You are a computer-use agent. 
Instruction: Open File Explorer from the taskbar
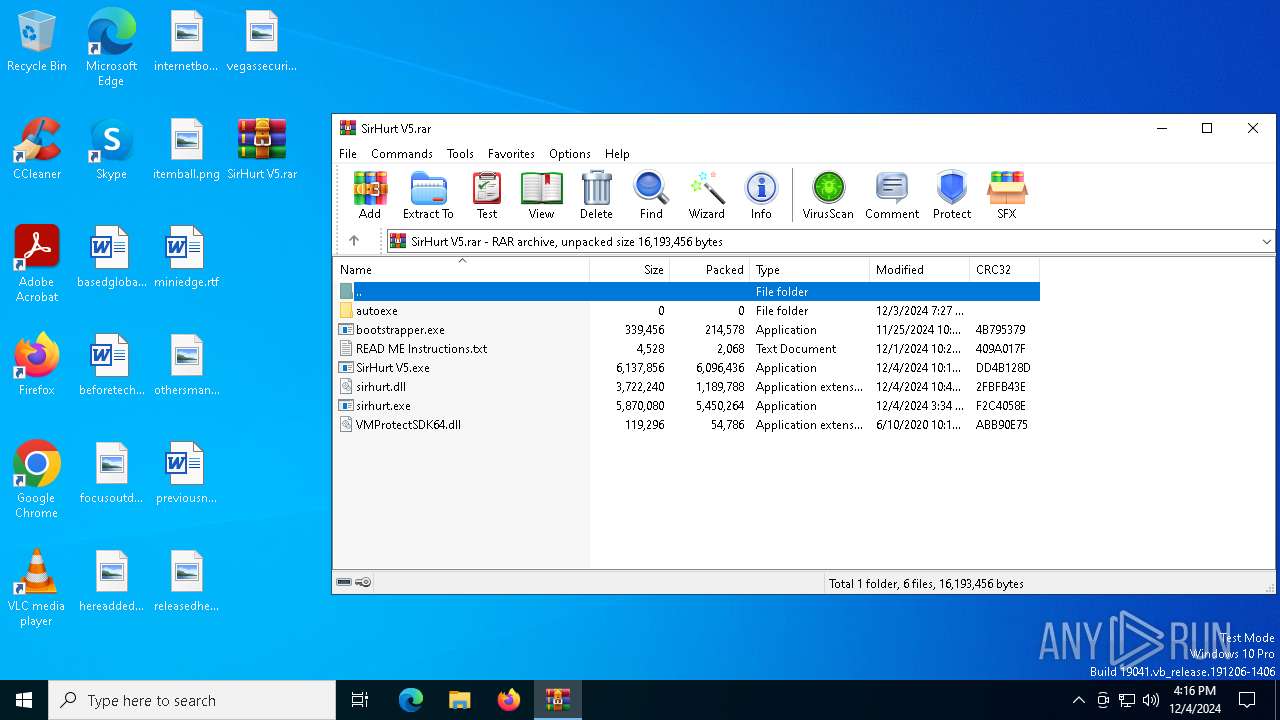click(x=460, y=700)
